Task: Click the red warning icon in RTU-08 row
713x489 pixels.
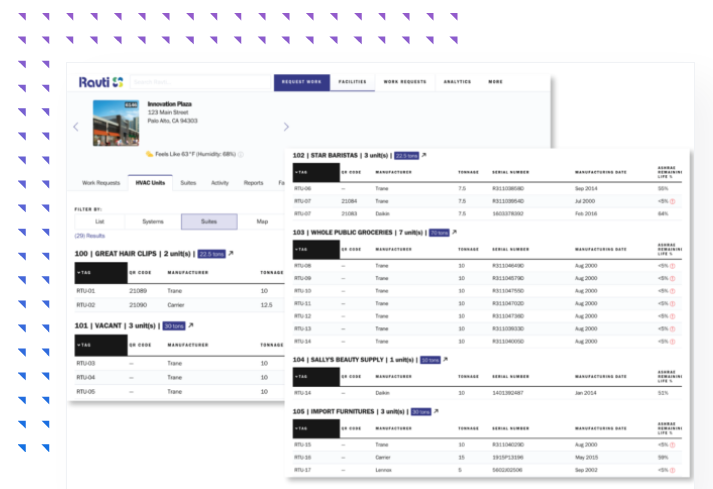Action: (x=673, y=266)
